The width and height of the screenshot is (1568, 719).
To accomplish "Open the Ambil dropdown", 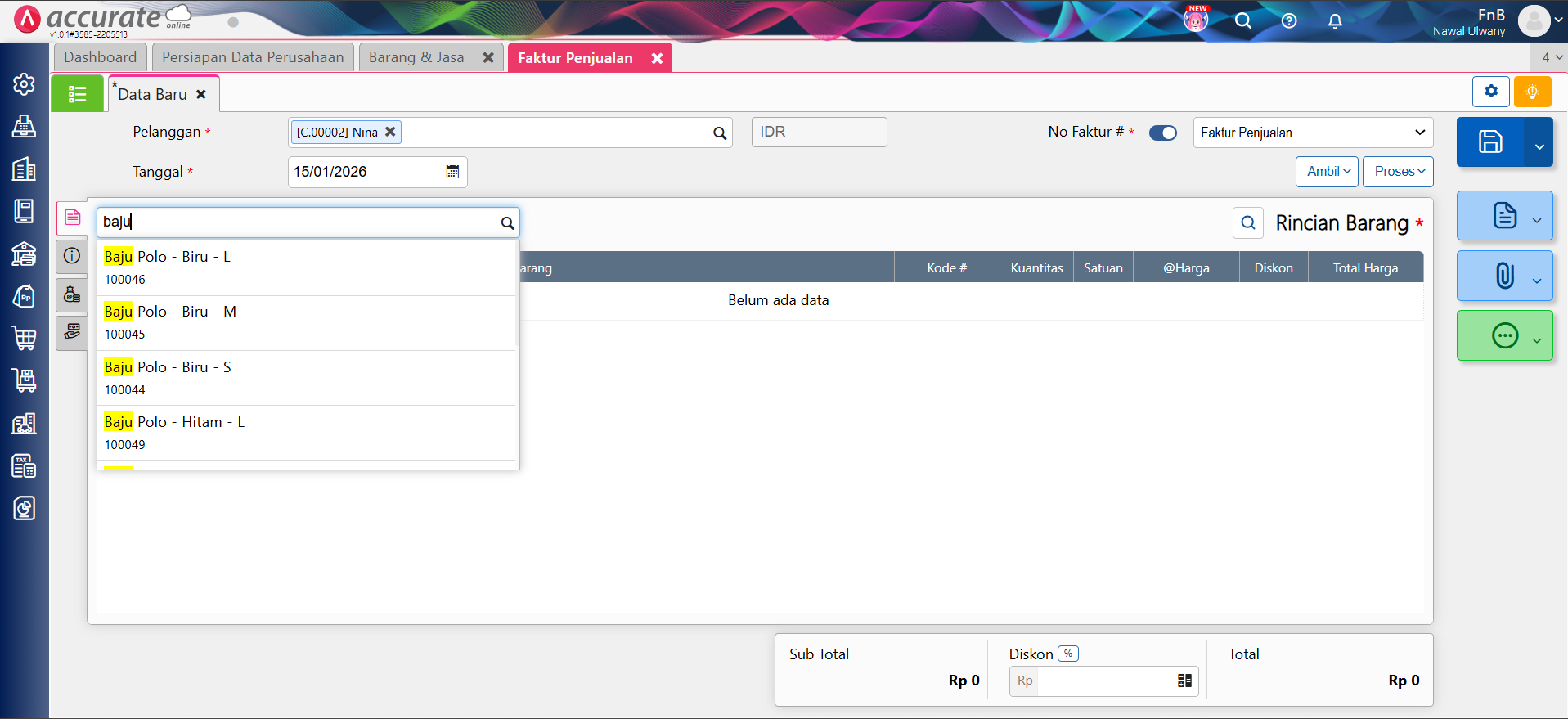I will point(1327,172).
